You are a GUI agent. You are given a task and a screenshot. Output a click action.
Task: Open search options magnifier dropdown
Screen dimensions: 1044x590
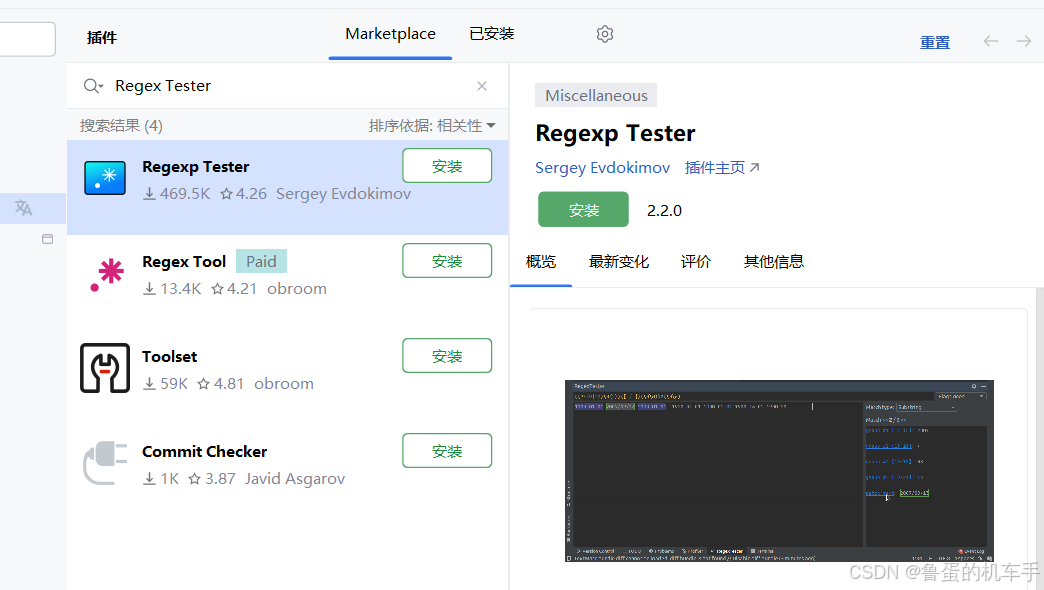point(93,86)
